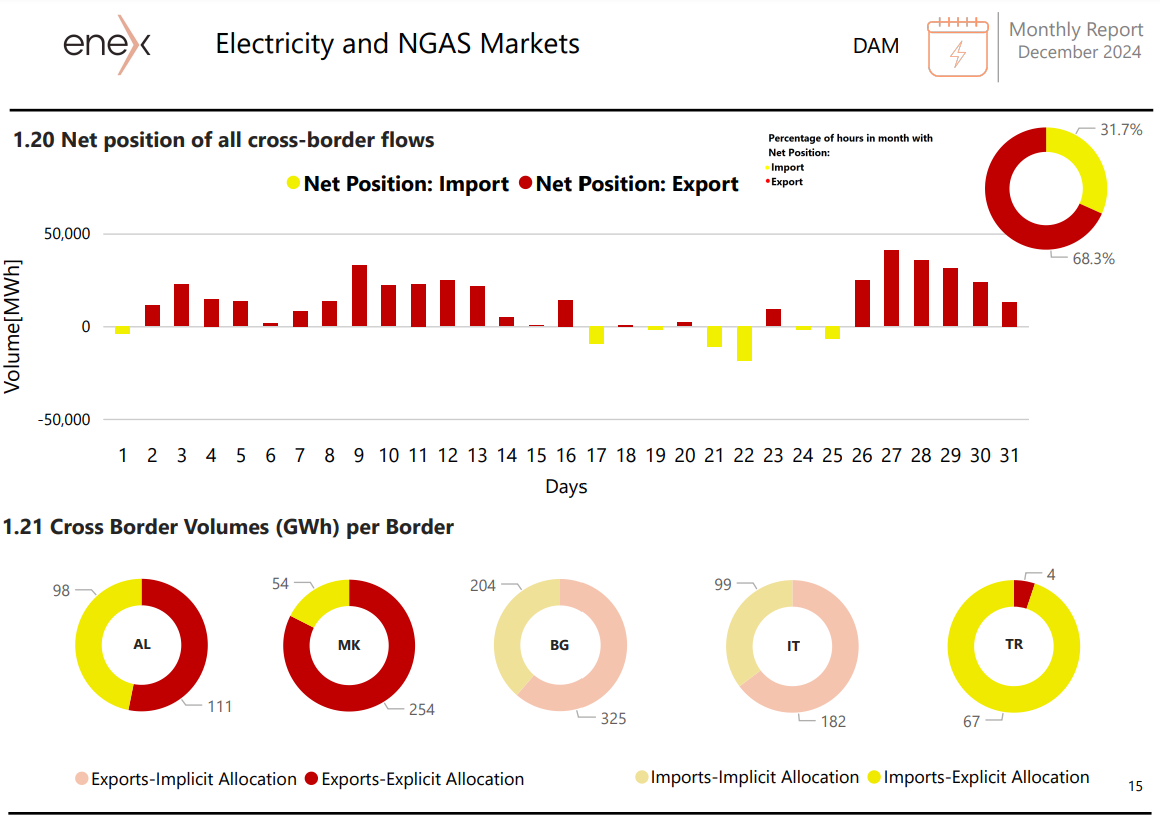The image size is (1160, 828).
Task: Click the 'Net Position: Import' legend label
Action: [x=406, y=184]
